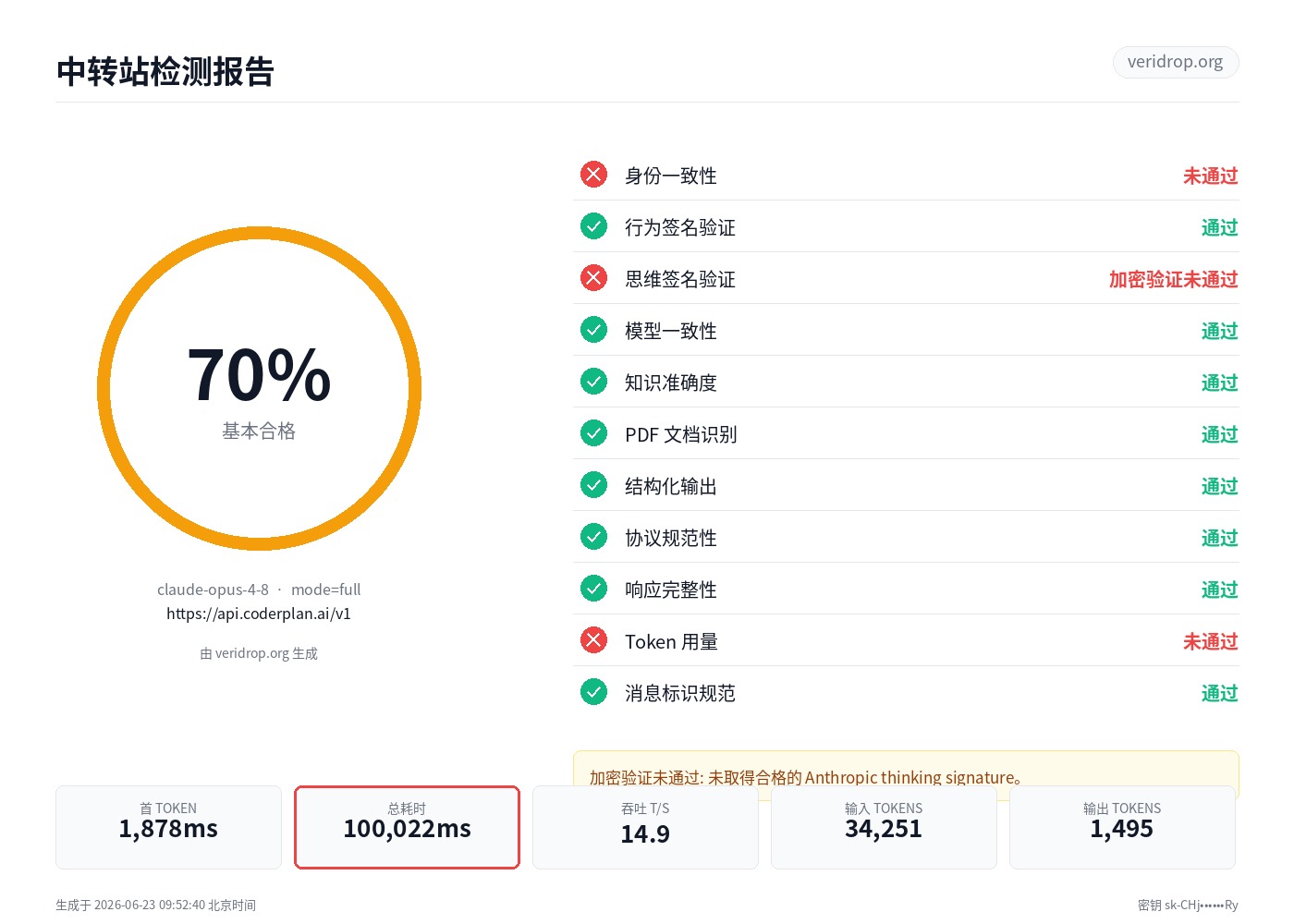
Task: Click the green check icon beside 结构化输出
Action: [593, 484]
